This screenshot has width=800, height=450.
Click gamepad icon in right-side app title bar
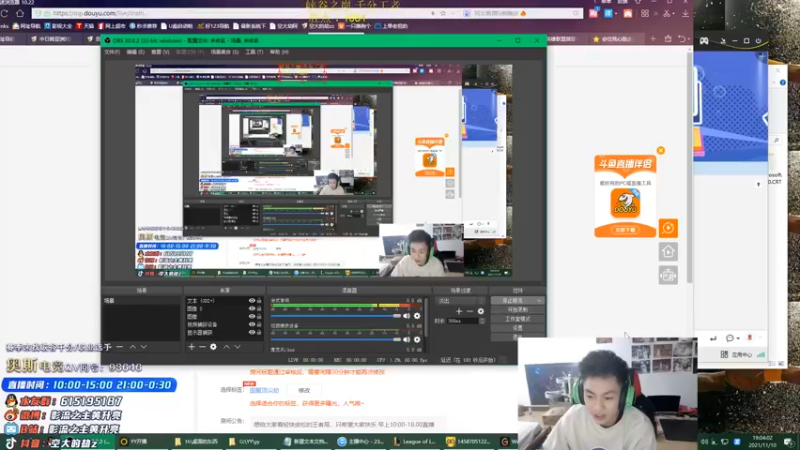(704, 40)
